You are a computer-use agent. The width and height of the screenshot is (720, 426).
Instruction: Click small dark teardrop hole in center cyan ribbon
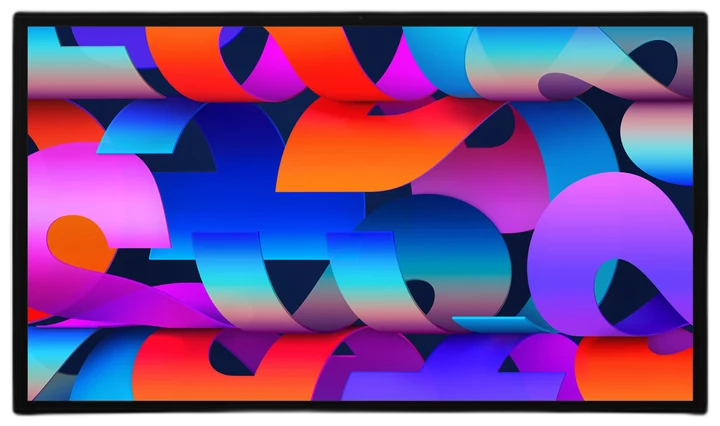(421, 294)
